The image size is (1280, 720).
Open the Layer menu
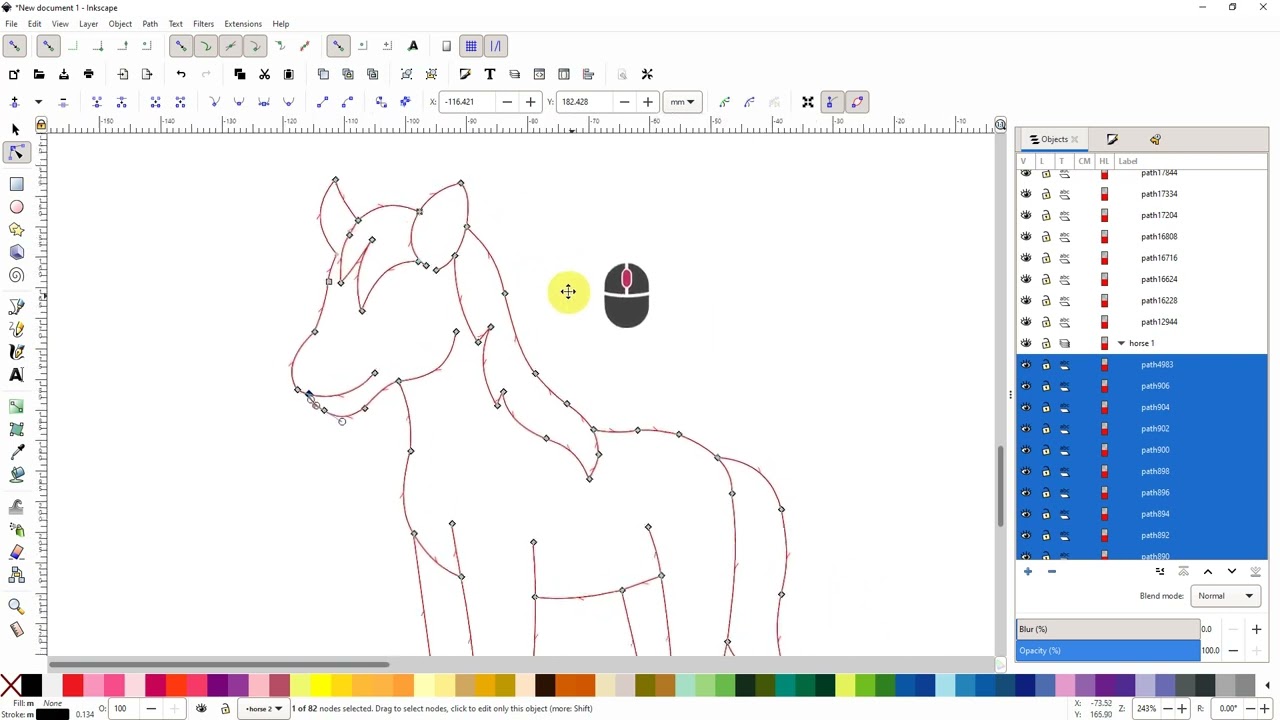(x=88, y=24)
